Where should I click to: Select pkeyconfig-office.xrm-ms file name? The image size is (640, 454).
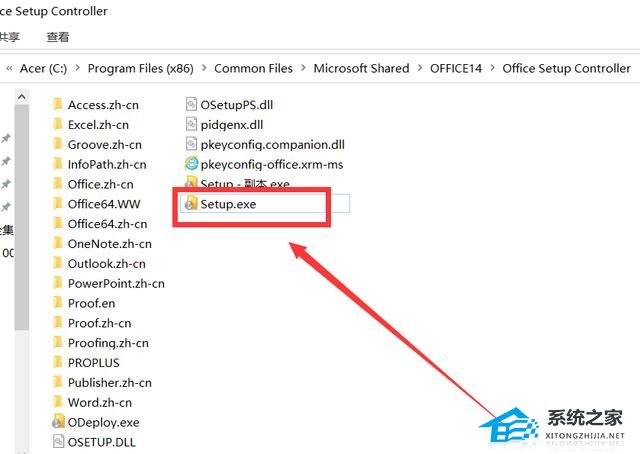[272, 165]
